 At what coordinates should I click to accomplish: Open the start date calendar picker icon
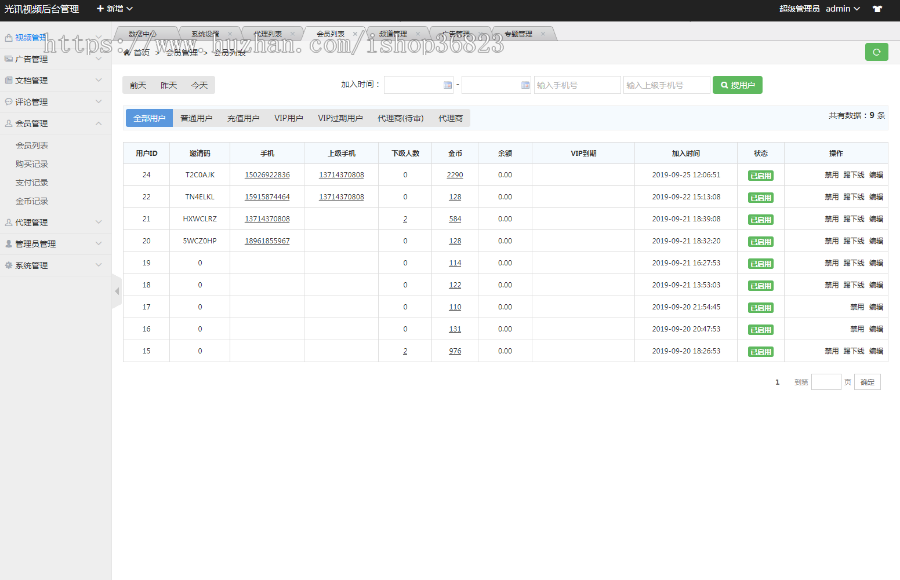point(447,86)
